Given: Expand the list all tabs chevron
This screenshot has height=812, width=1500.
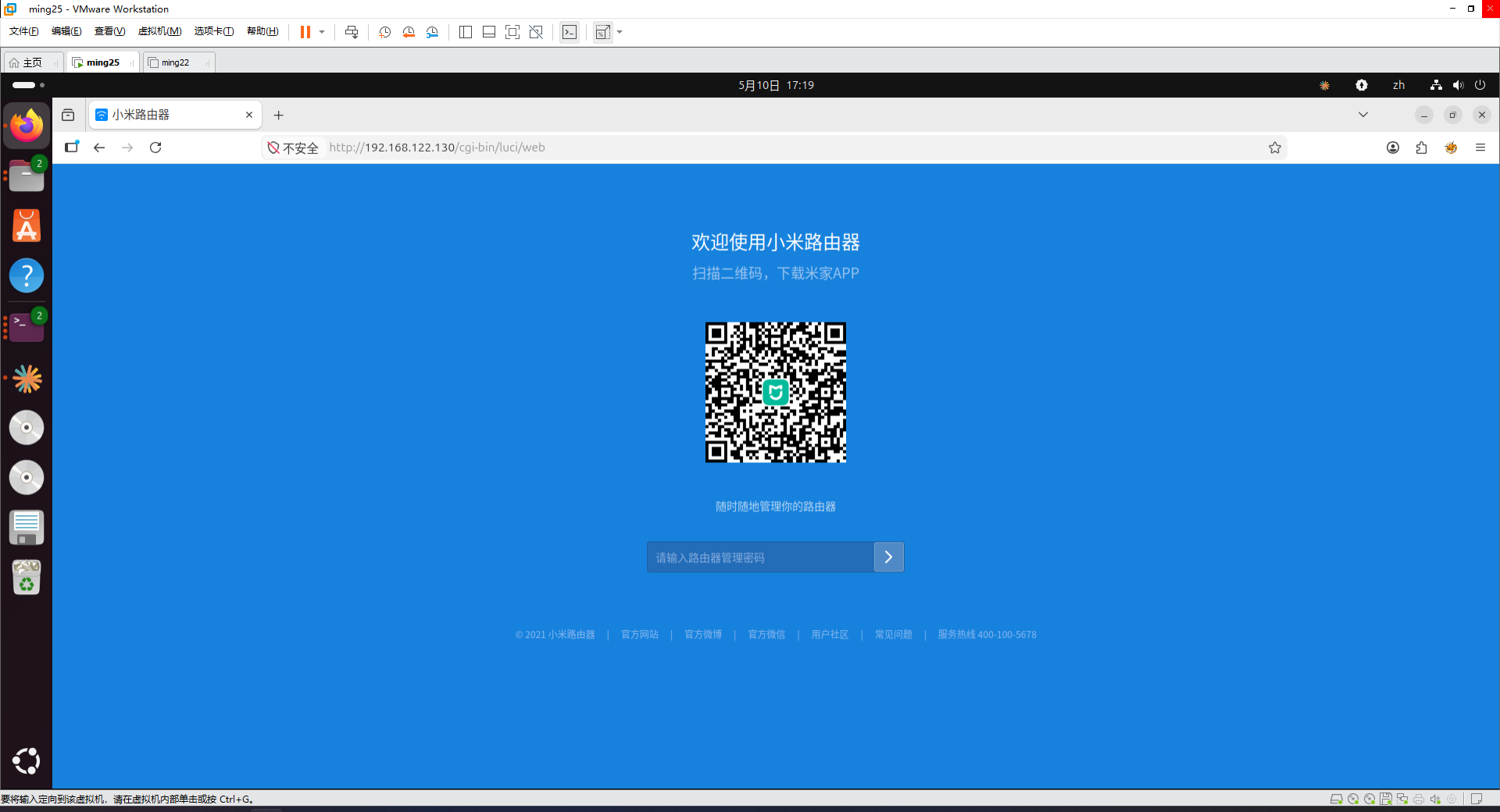Looking at the screenshot, I should (1363, 115).
